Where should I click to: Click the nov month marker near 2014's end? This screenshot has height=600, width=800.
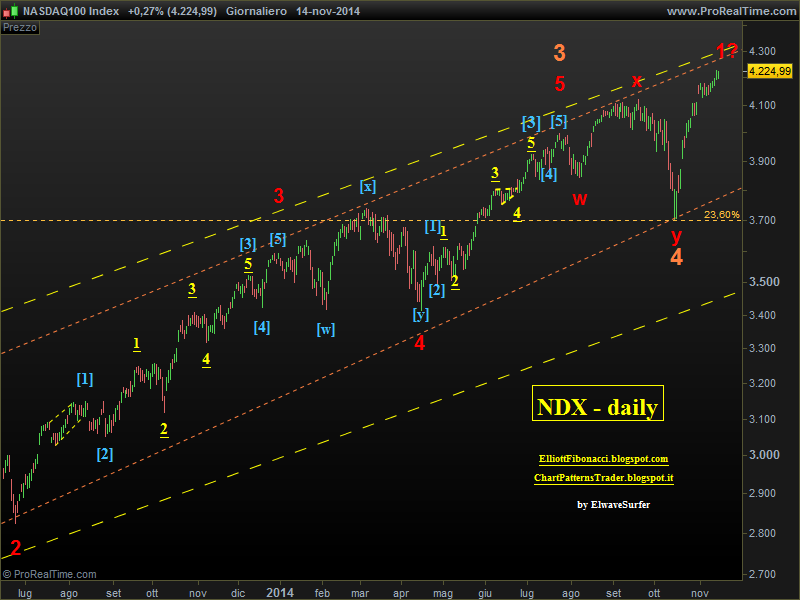(x=700, y=593)
